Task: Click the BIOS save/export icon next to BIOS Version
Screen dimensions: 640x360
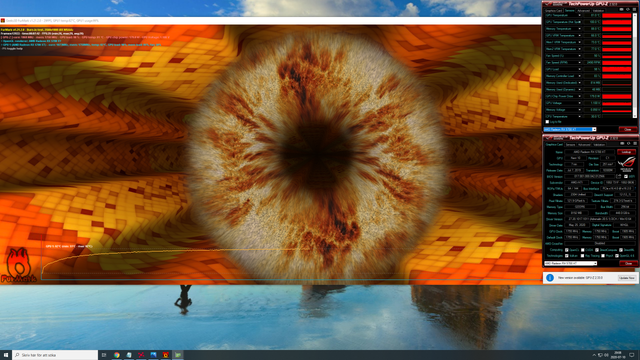Action: pos(619,176)
